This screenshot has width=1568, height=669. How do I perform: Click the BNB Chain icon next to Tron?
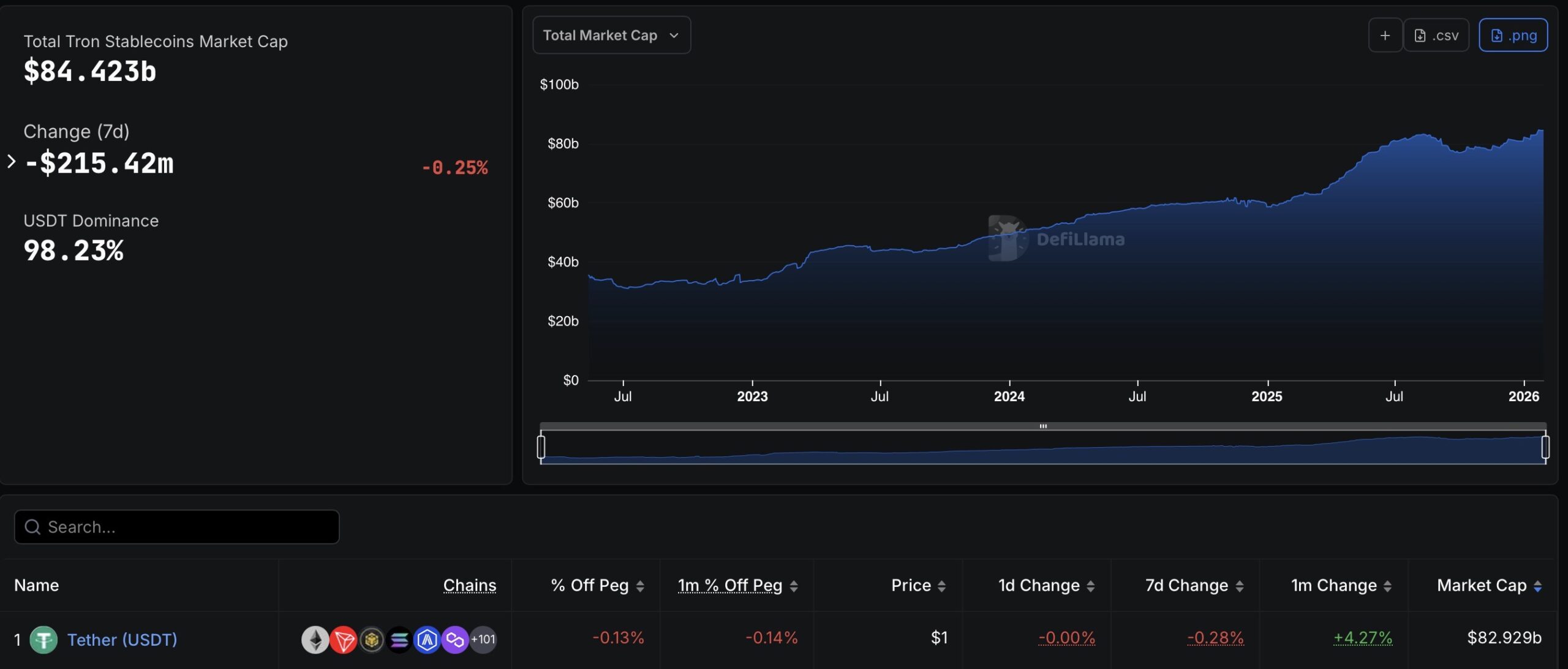[x=371, y=640]
